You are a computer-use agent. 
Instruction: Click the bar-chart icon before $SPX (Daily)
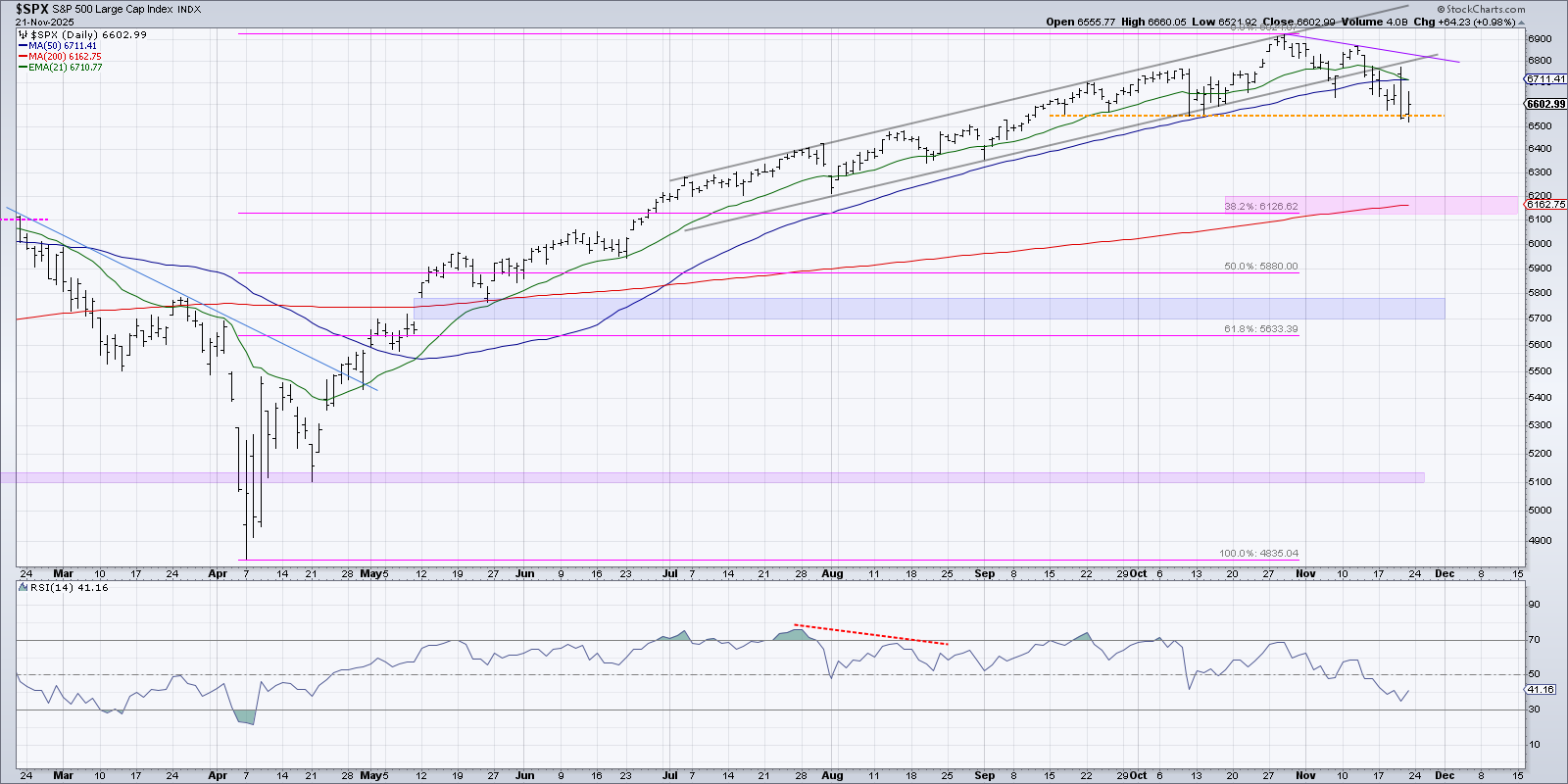coord(24,34)
